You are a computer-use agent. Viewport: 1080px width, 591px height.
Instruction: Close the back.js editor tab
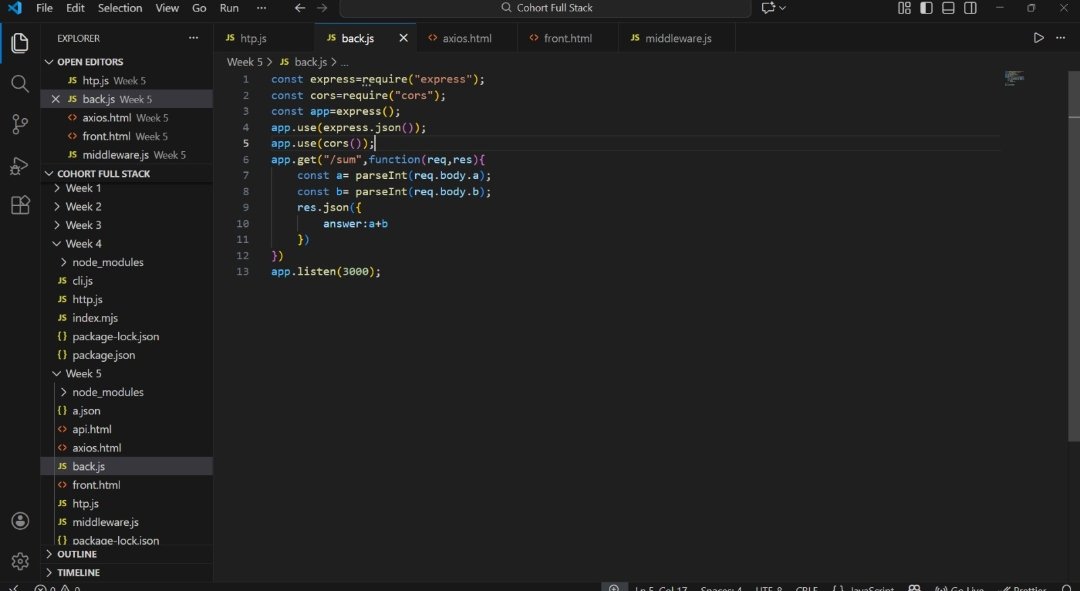(x=404, y=38)
